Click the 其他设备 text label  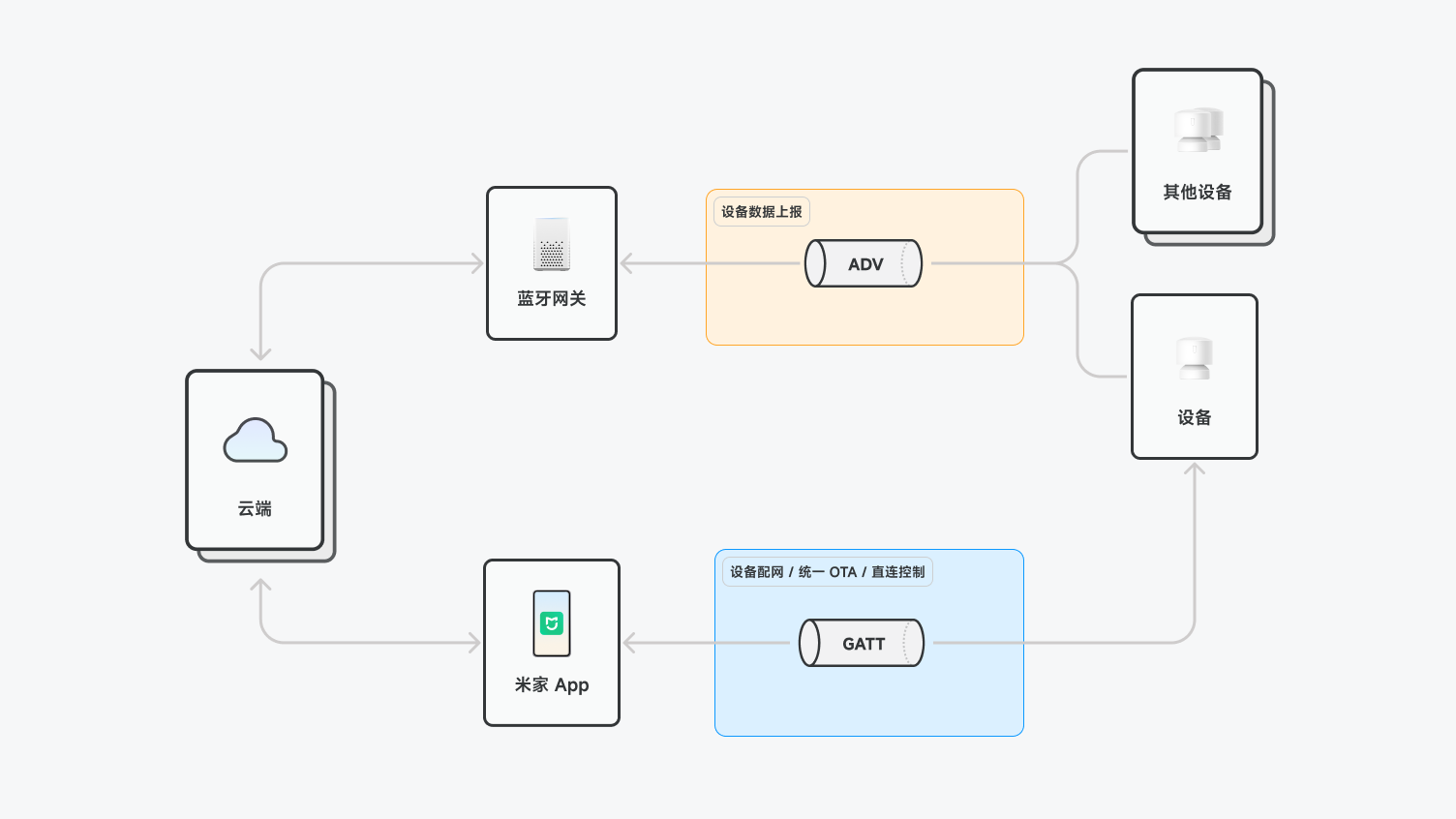pos(1198,192)
